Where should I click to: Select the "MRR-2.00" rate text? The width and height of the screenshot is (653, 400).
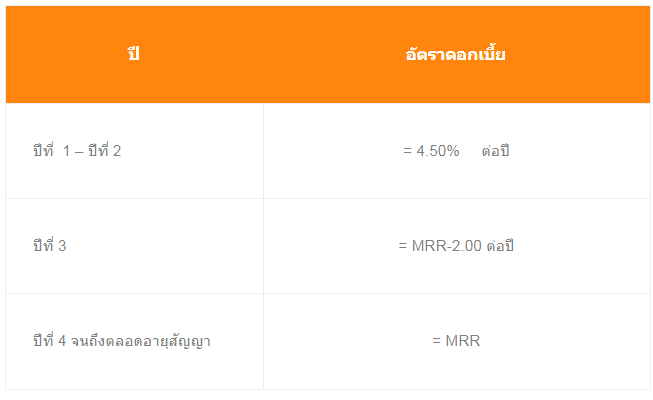tap(446, 246)
